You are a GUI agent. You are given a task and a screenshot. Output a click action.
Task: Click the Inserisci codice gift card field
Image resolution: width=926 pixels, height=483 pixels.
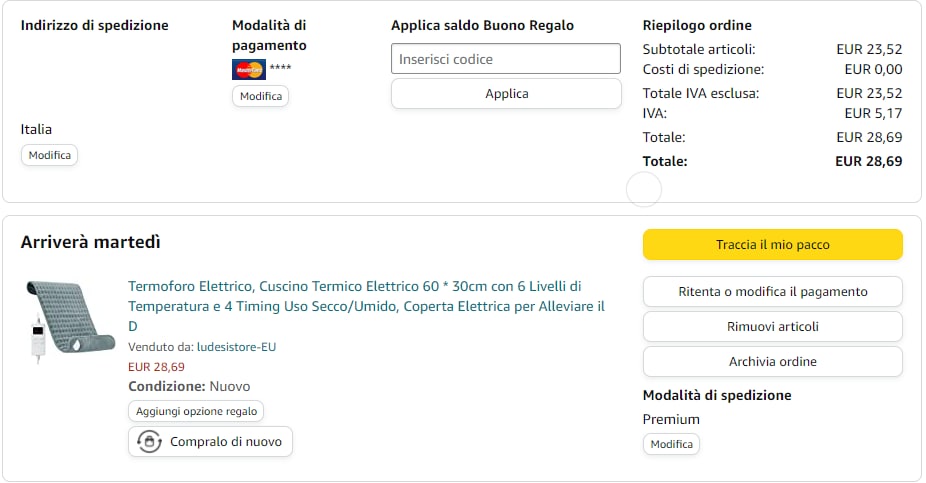(505, 59)
